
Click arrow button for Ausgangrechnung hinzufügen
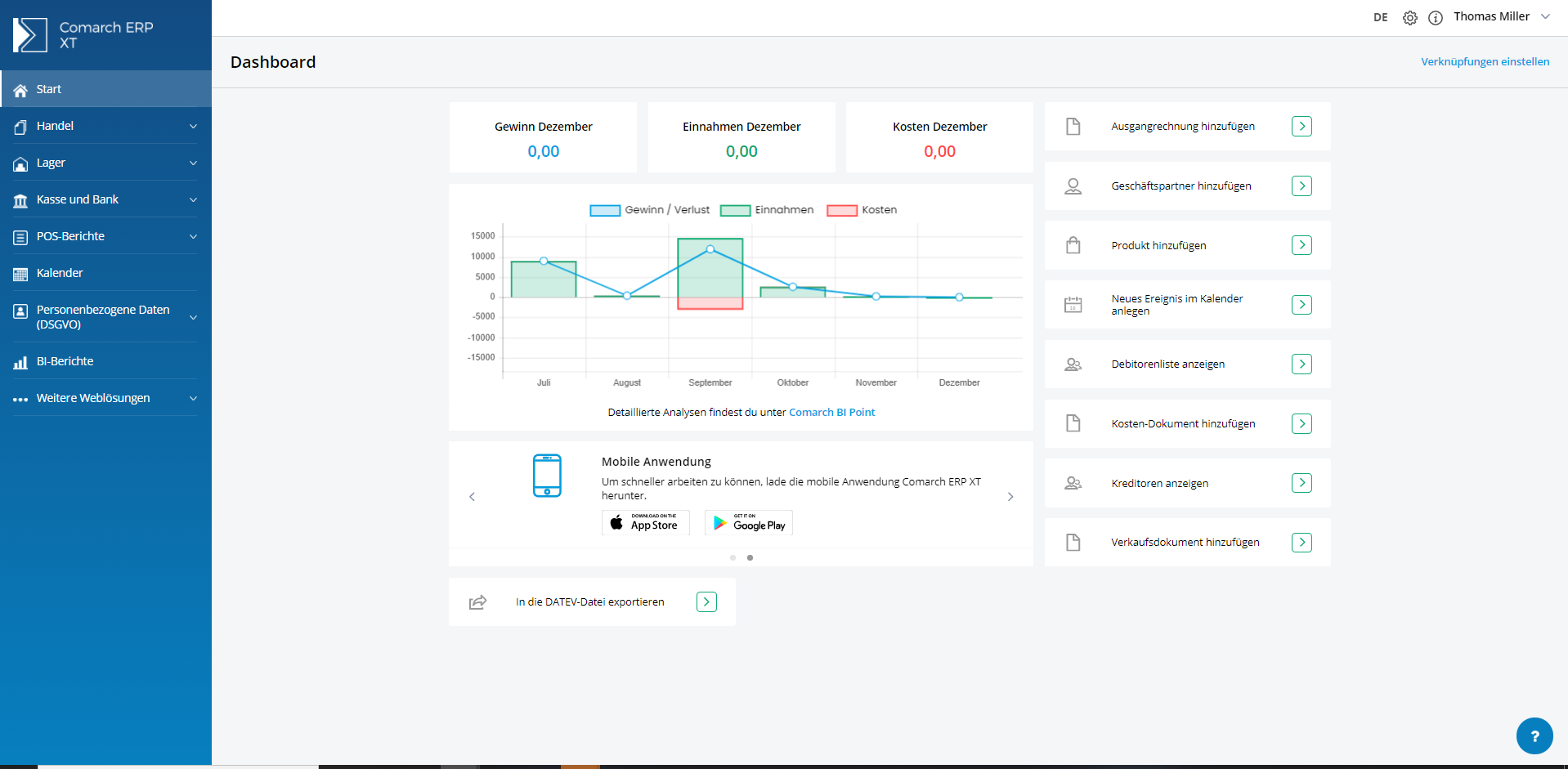pyautogui.click(x=1301, y=127)
